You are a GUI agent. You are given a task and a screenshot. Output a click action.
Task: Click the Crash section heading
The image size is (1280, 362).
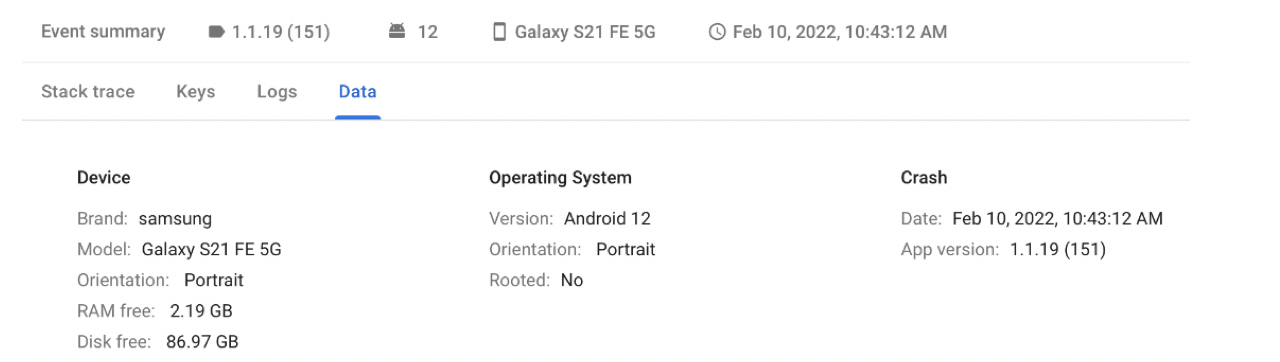point(924,178)
